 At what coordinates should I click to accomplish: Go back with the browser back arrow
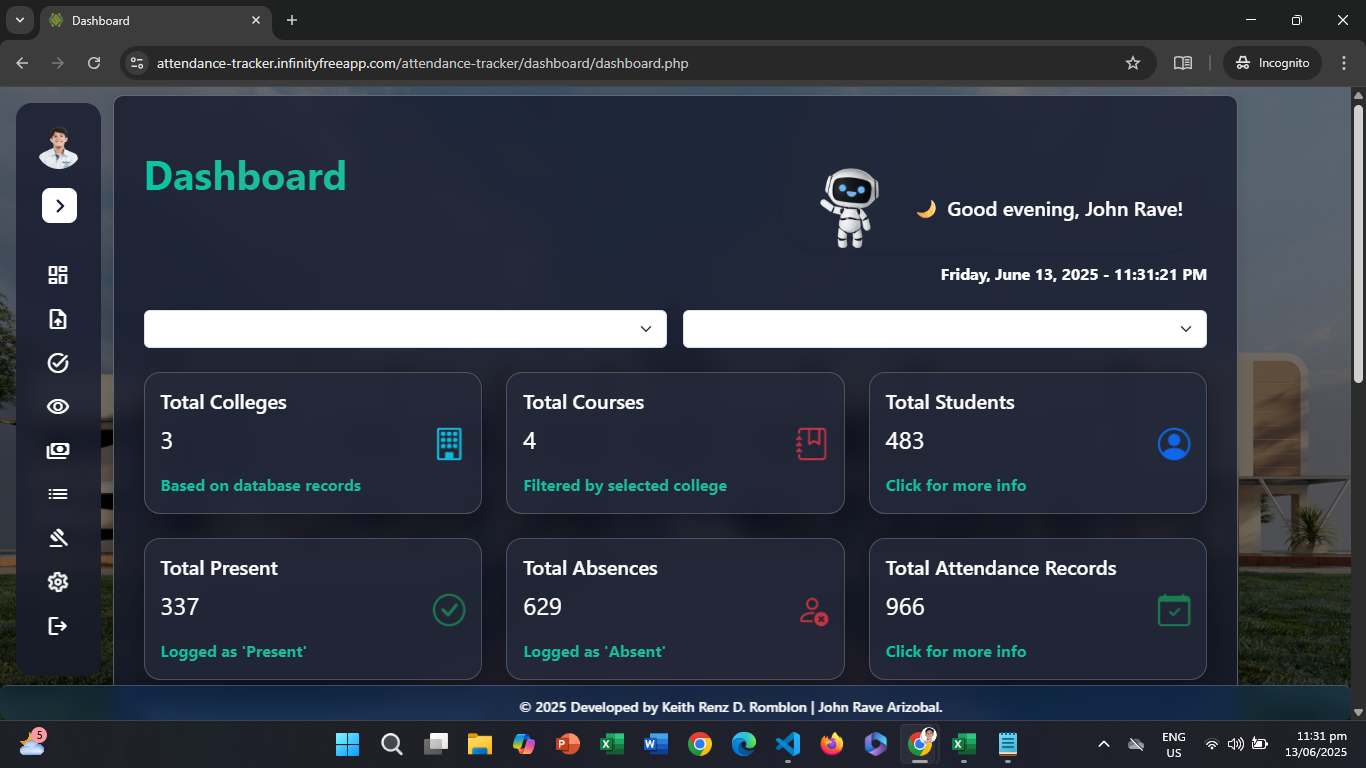22,63
